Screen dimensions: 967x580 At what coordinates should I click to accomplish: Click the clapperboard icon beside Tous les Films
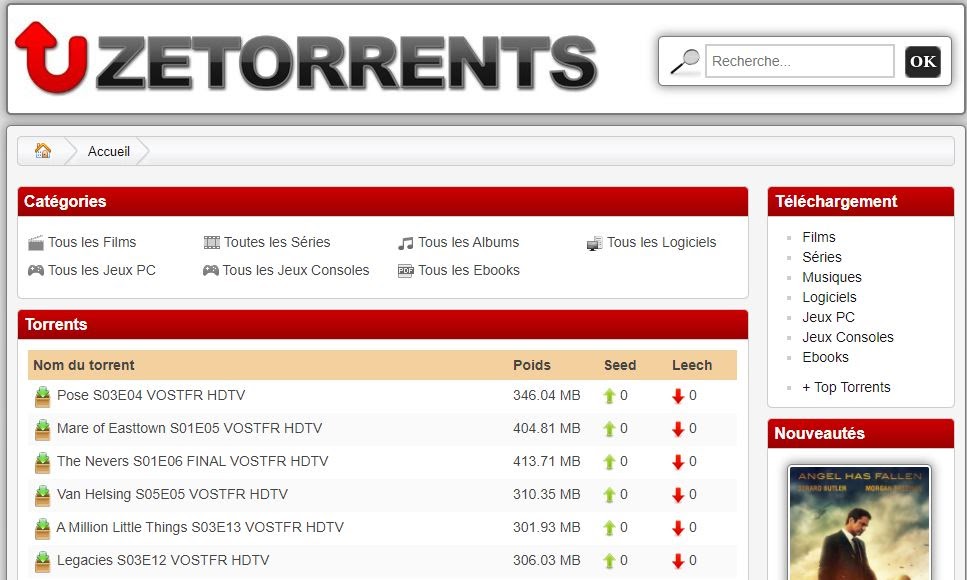pos(36,242)
